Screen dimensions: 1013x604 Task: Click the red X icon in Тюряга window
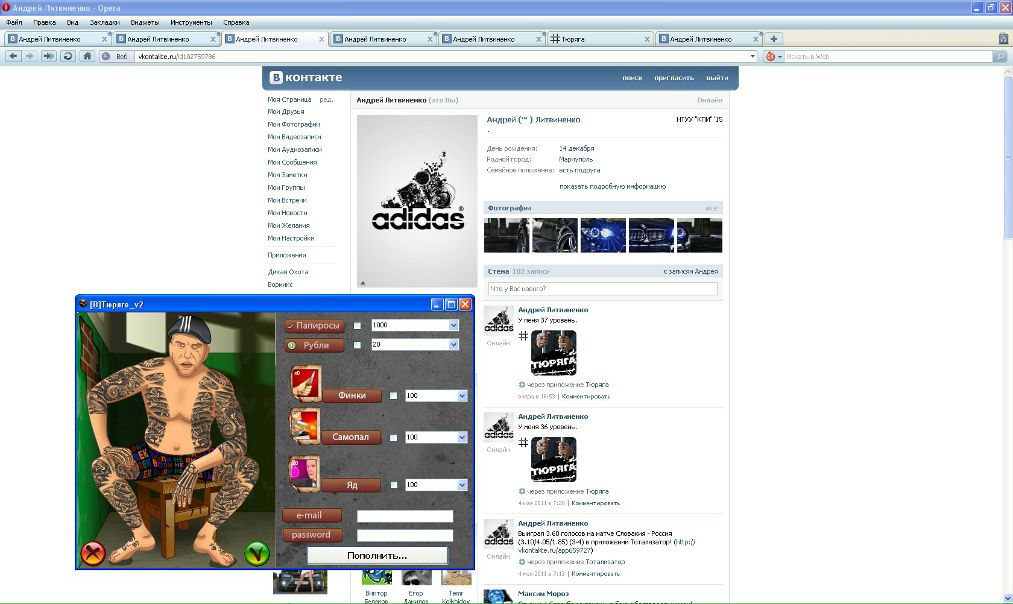tap(93, 553)
